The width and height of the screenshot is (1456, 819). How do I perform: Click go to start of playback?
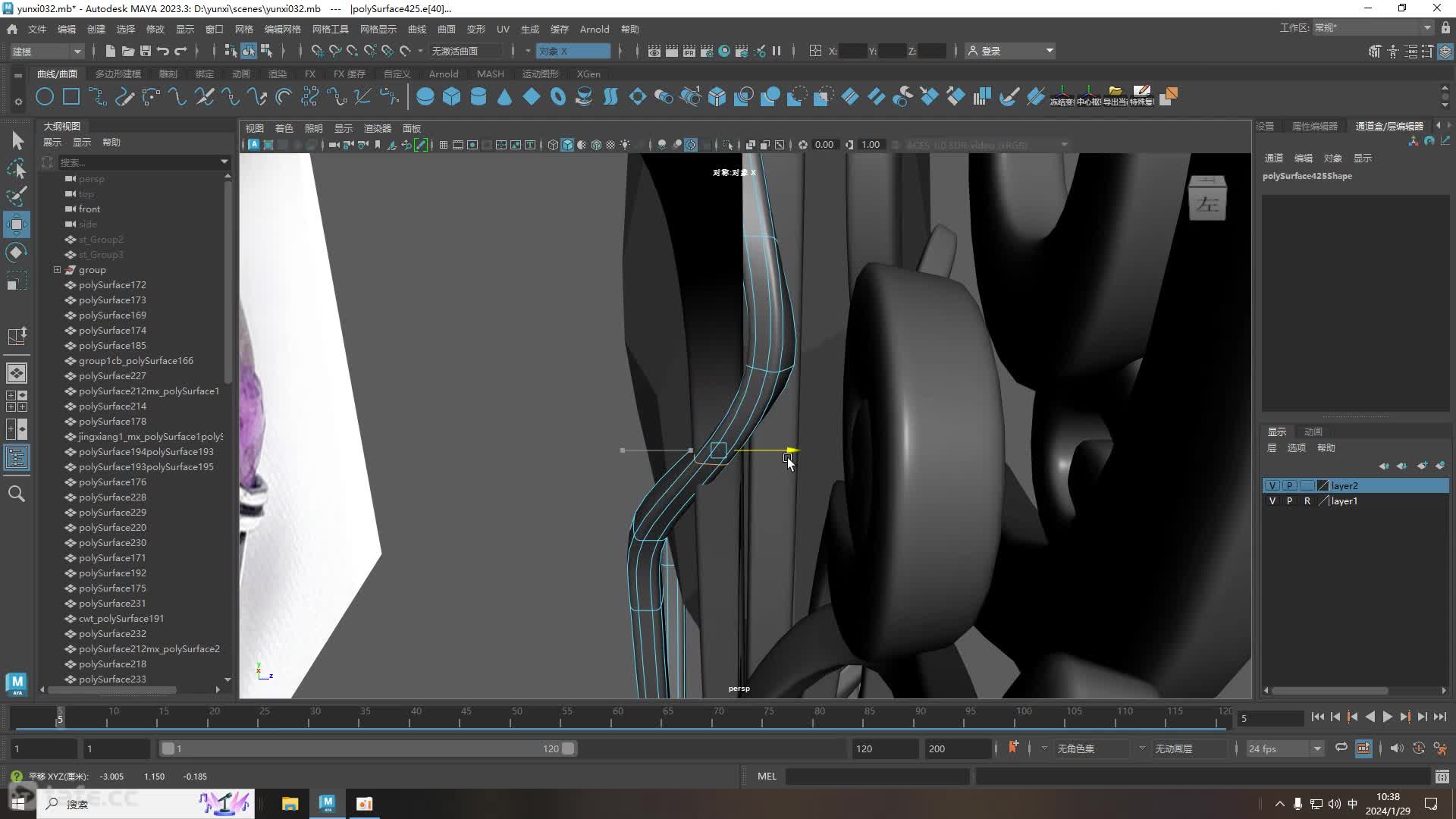pyautogui.click(x=1318, y=717)
